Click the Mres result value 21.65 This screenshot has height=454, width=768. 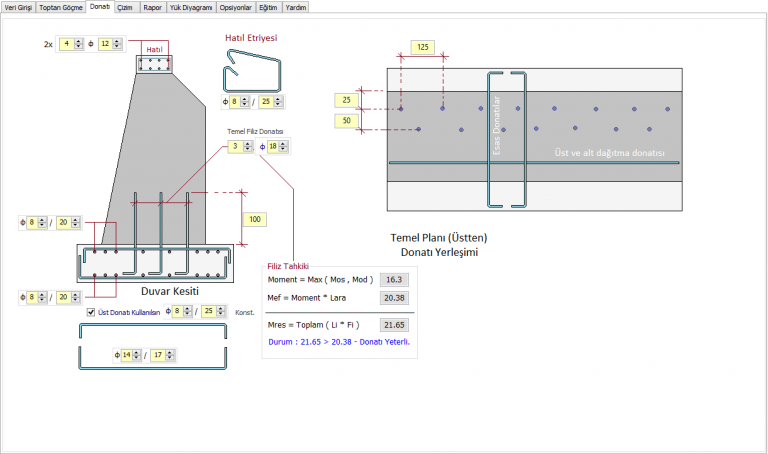[394, 325]
